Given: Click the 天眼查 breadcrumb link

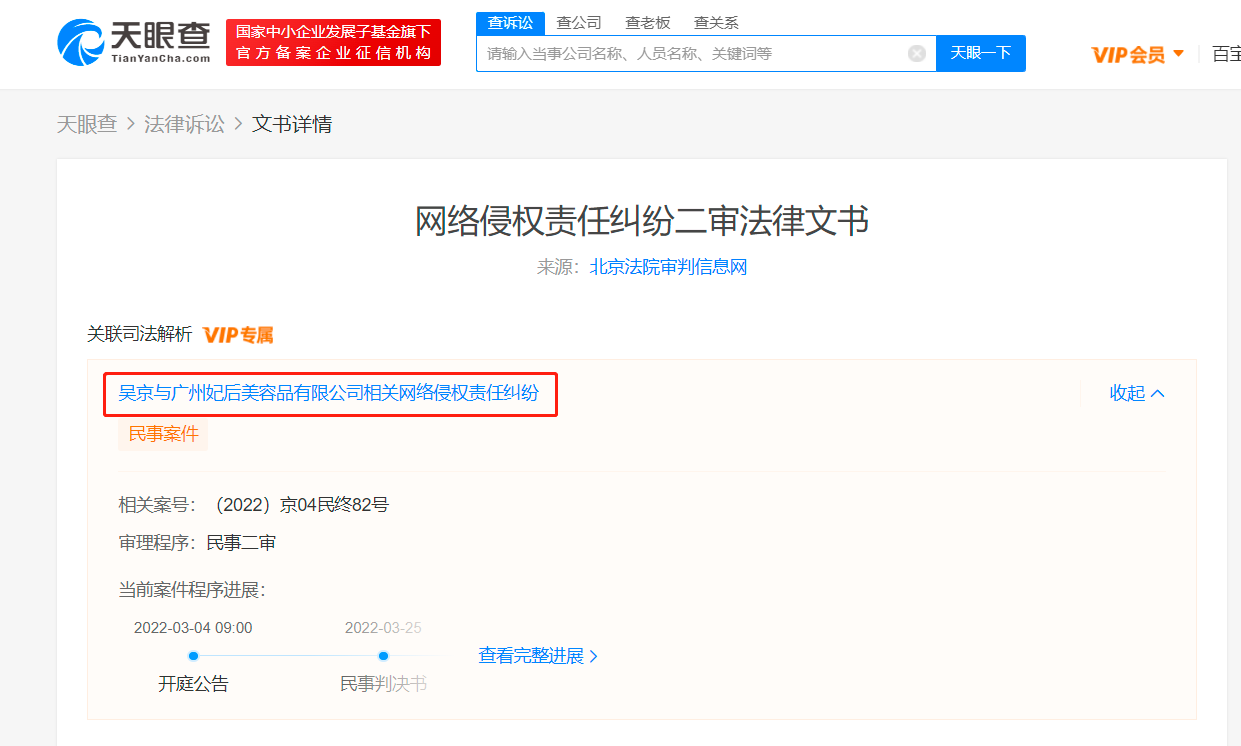Looking at the screenshot, I should (x=88, y=124).
